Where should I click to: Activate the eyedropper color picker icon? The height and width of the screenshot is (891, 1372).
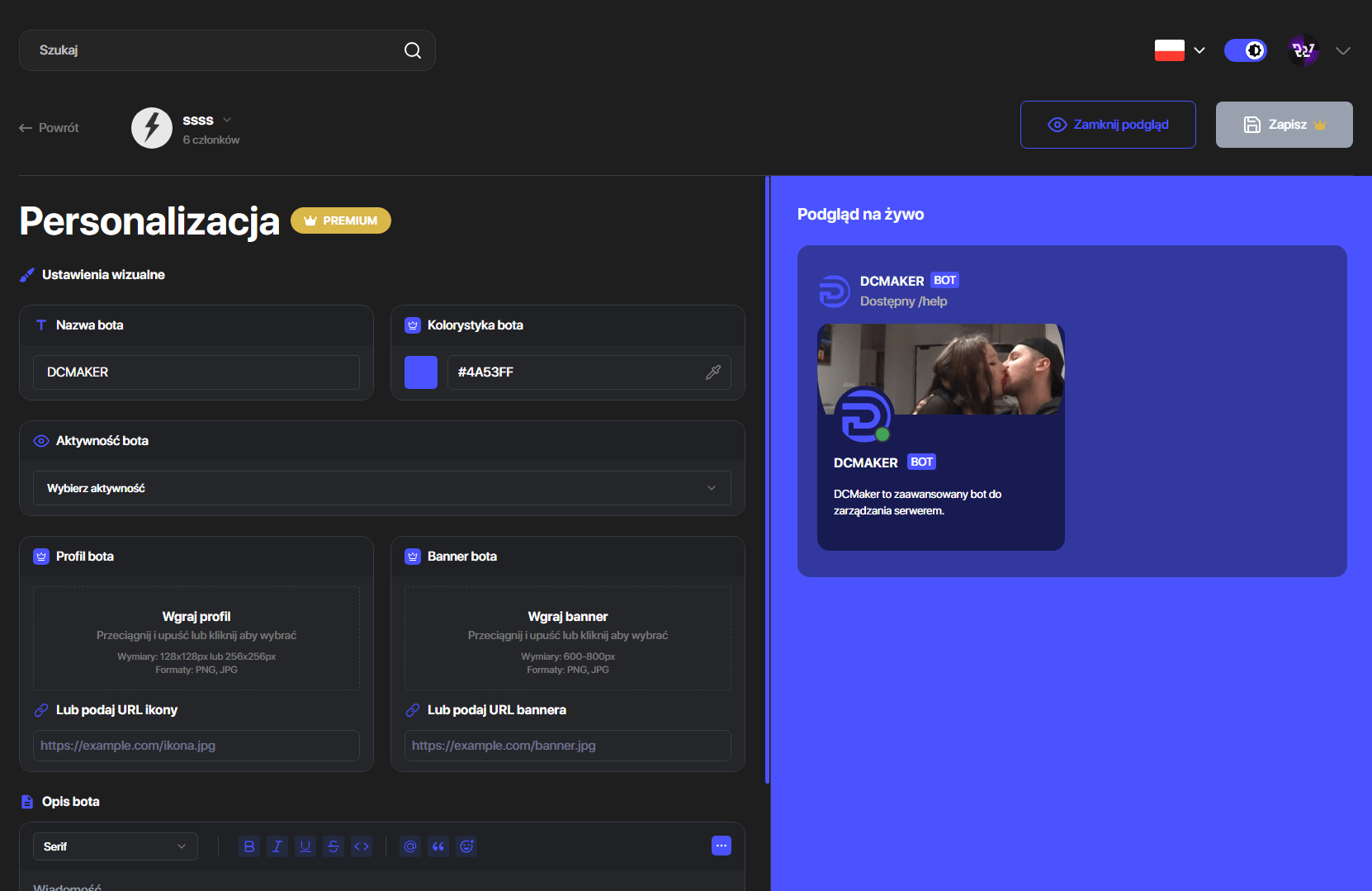[713, 372]
